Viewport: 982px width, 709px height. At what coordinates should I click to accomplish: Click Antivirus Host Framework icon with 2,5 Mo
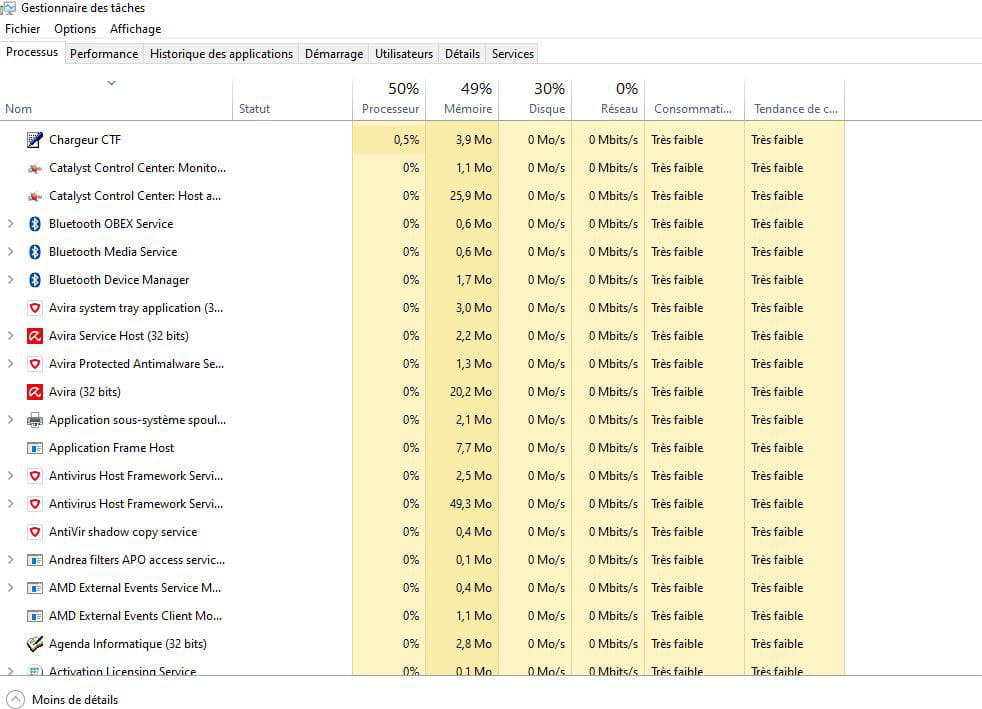point(35,476)
